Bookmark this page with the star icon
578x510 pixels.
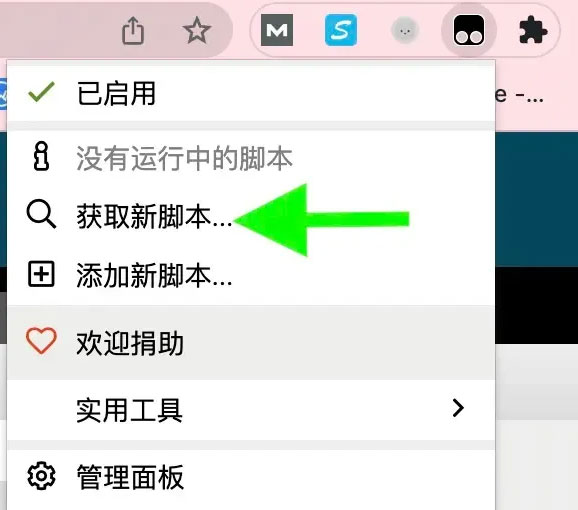pos(197,31)
